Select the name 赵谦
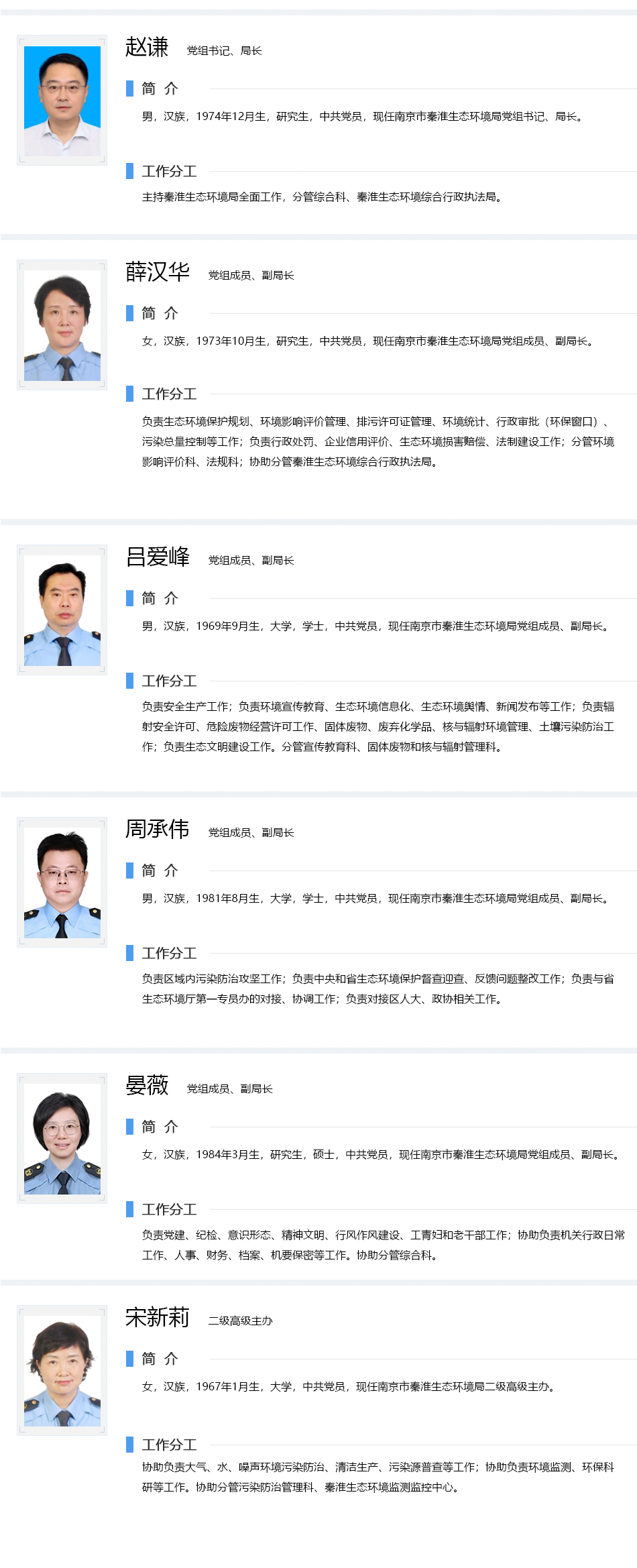 [147, 47]
